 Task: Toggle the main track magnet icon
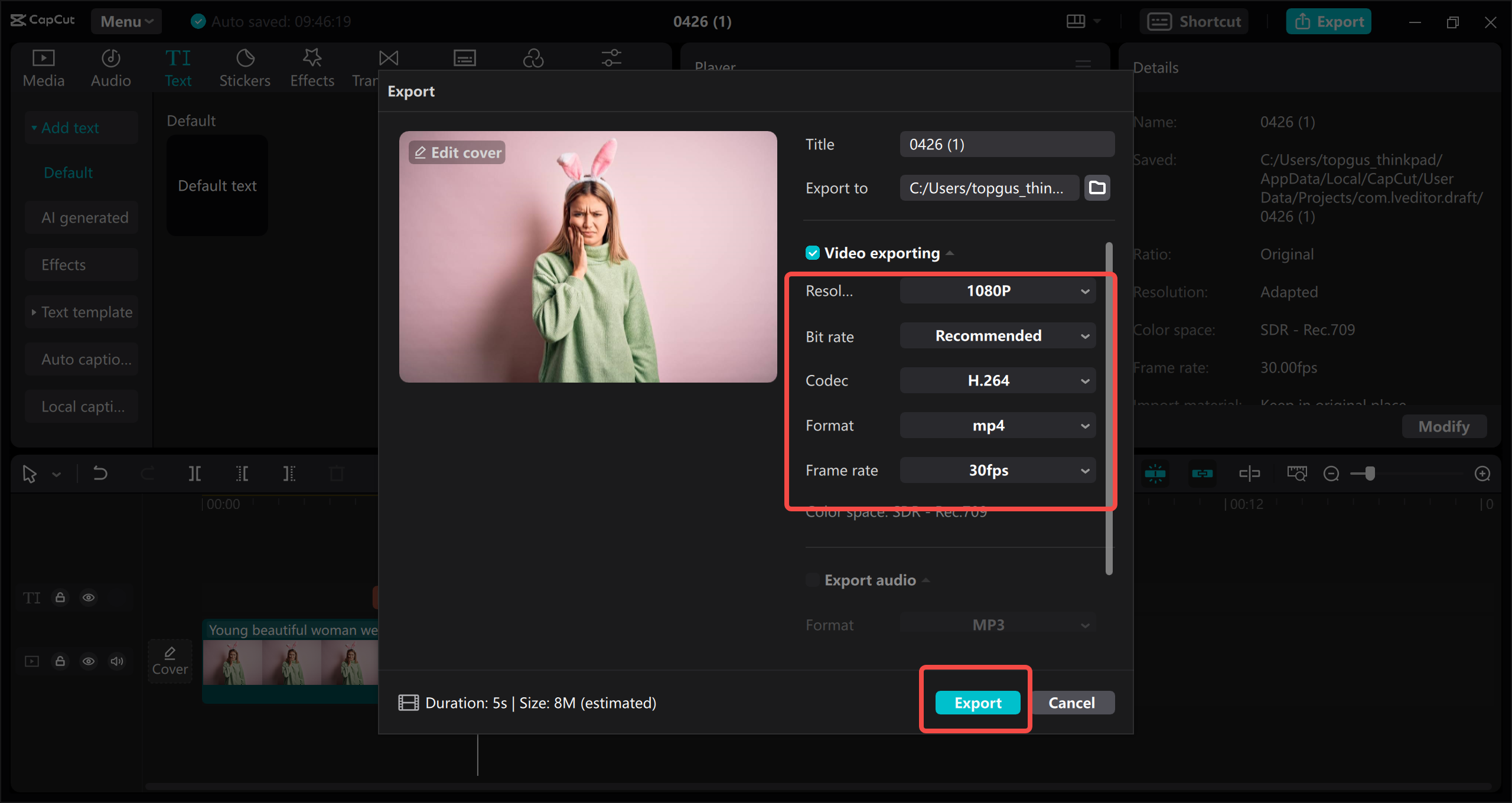(x=1155, y=474)
